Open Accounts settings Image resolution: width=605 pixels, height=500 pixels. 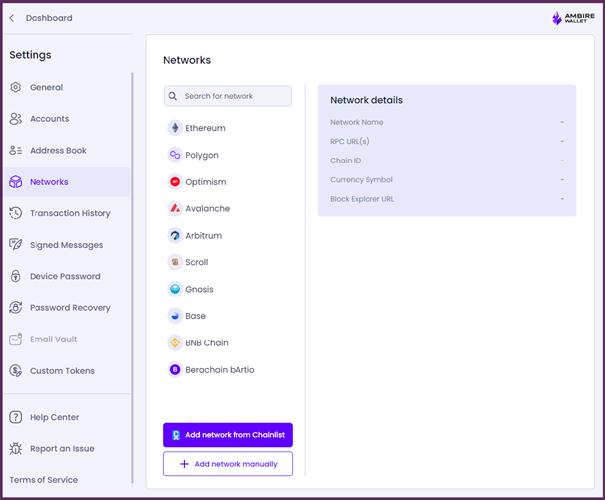(66, 119)
